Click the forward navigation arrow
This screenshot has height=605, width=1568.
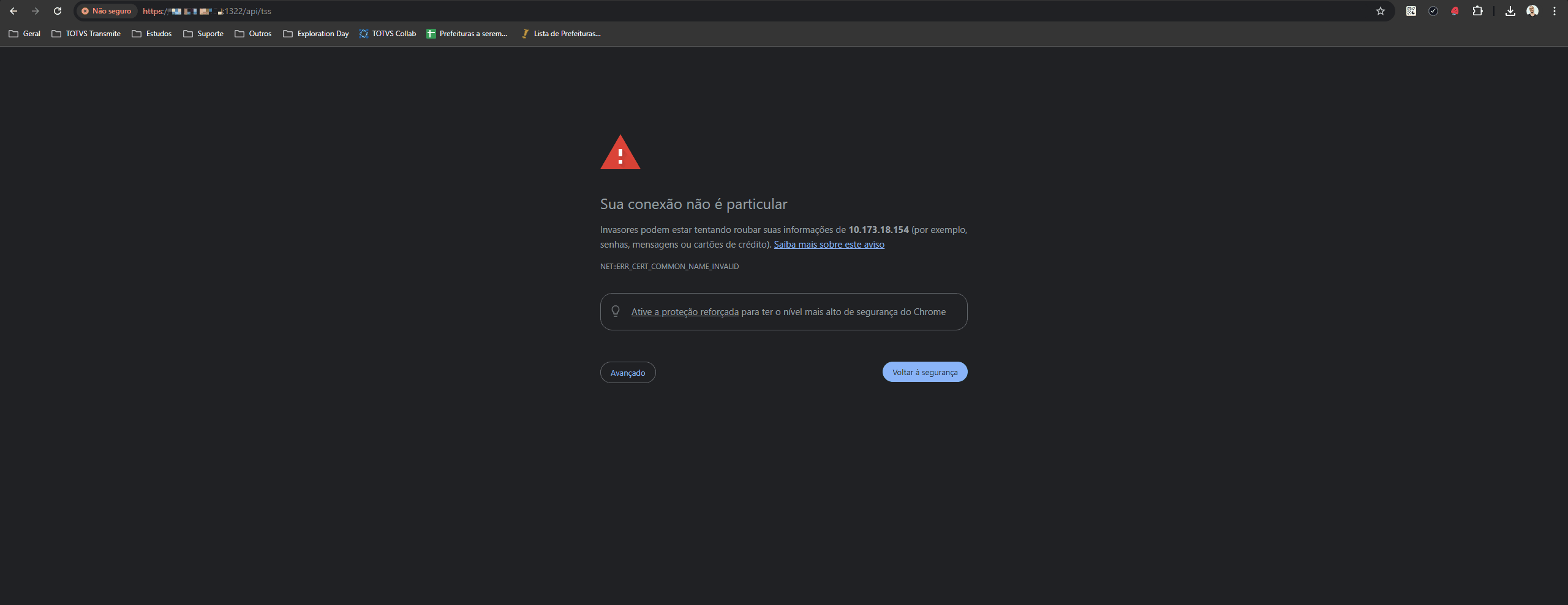[36, 11]
